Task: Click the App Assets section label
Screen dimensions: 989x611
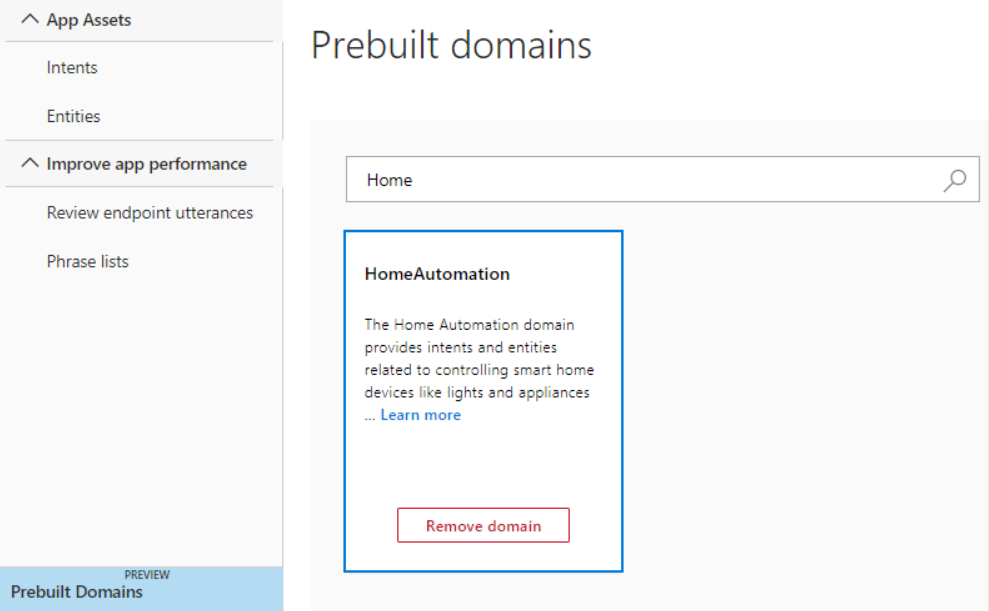Action: tap(88, 20)
